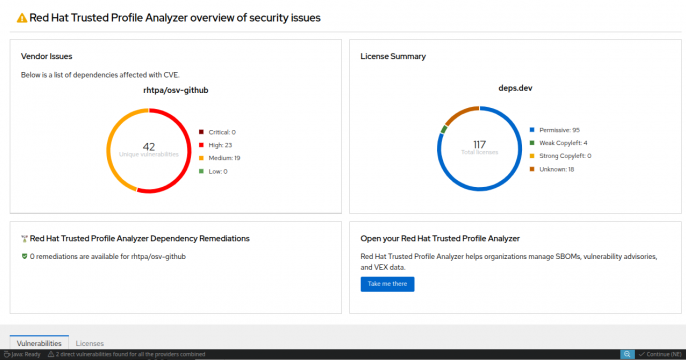Click '2 direct vulnerabilities found' status text
Viewport: 686px width, 360px height.
coord(130,354)
